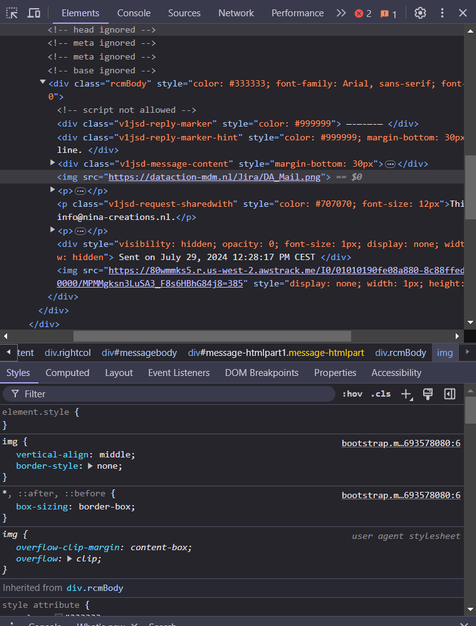Image resolution: width=476 pixels, height=626 pixels.
Task: Select div.rightcol breadcrumb
Action: 67,353
